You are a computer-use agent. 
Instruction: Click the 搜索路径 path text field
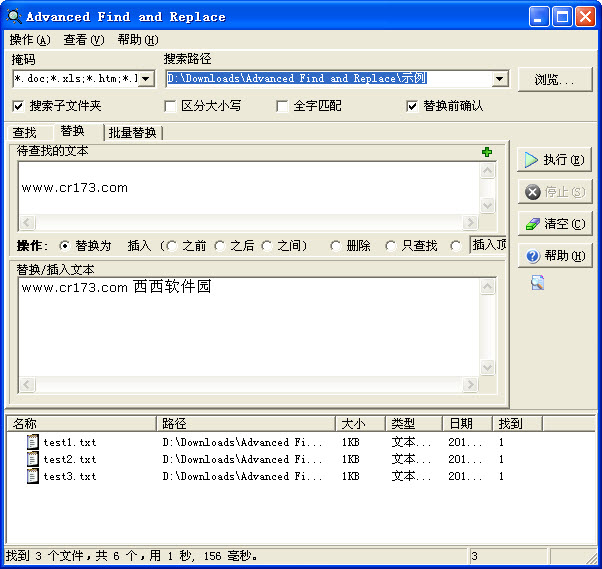[x=329, y=79]
